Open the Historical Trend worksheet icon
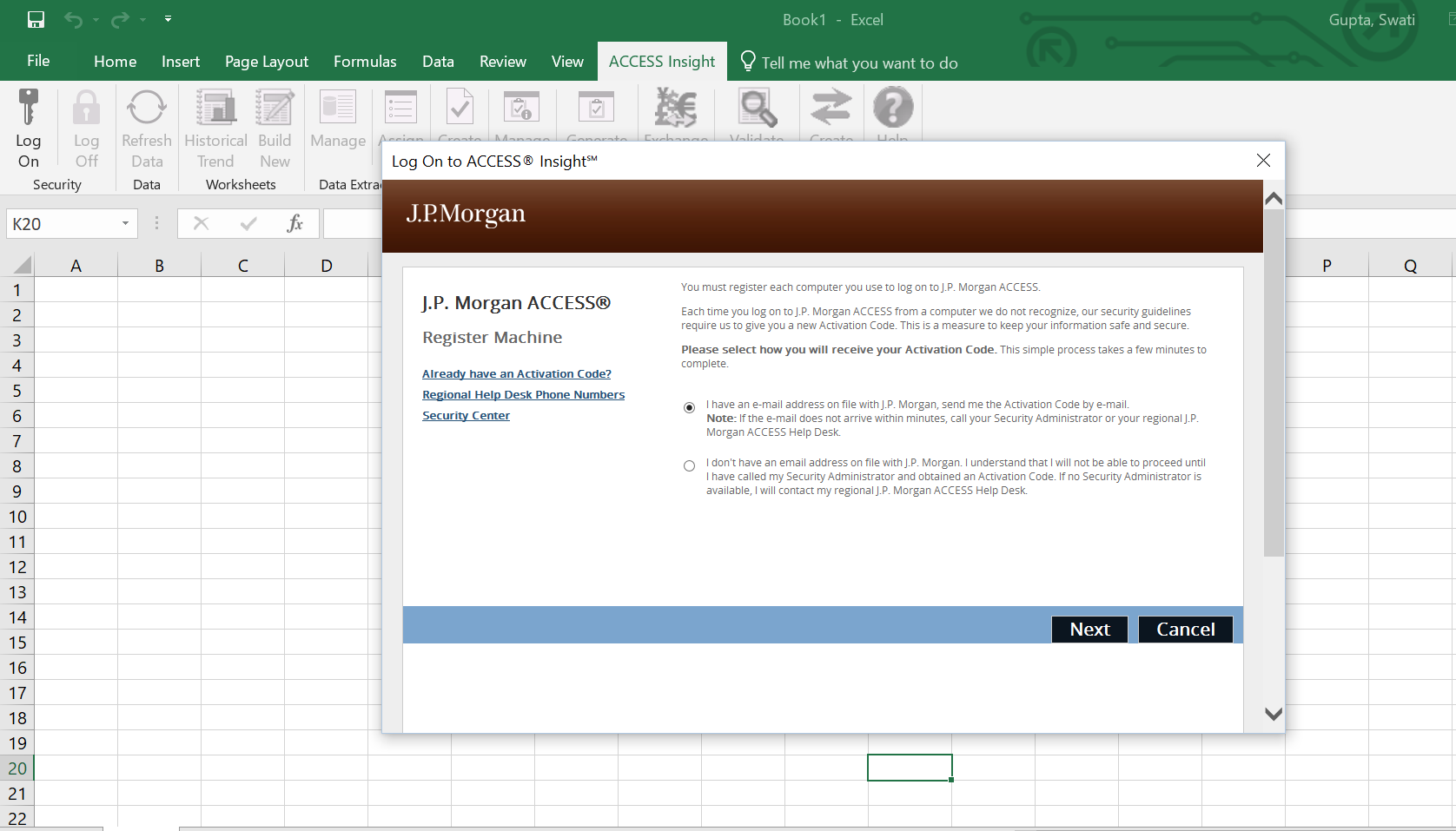The height and width of the screenshot is (831, 1456). 215,108
